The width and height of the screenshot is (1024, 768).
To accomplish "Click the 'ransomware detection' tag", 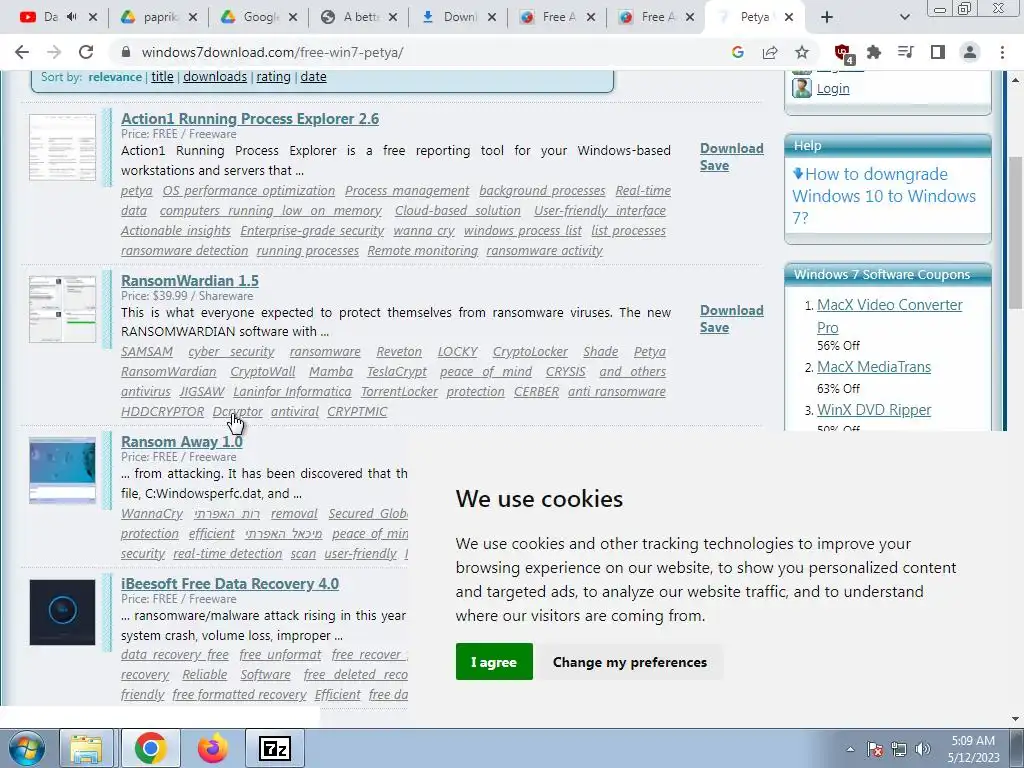I will (x=185, y=250).
